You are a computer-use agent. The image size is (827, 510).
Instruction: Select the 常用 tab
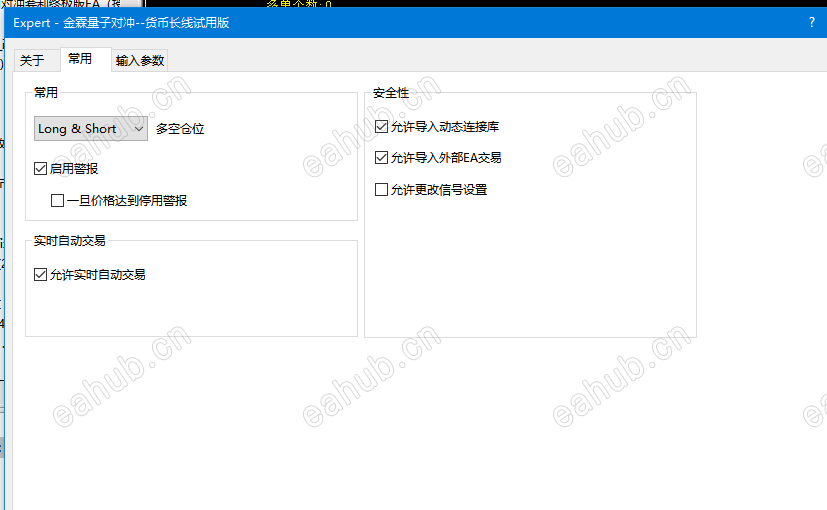(x=85, y=59)
